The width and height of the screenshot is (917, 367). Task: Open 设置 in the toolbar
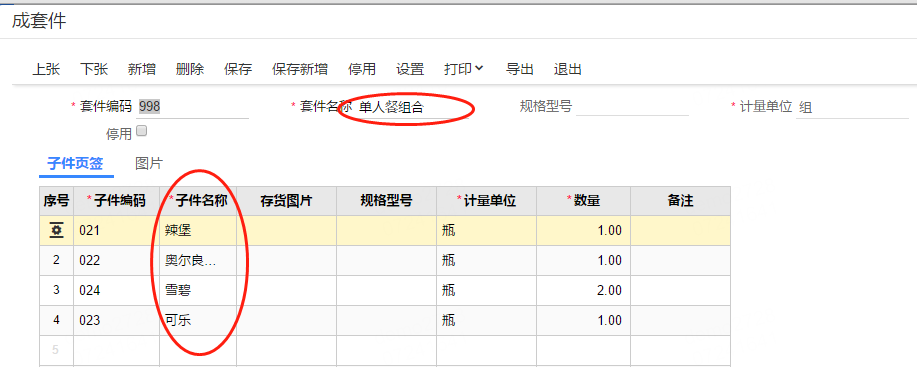pos(410,70)
